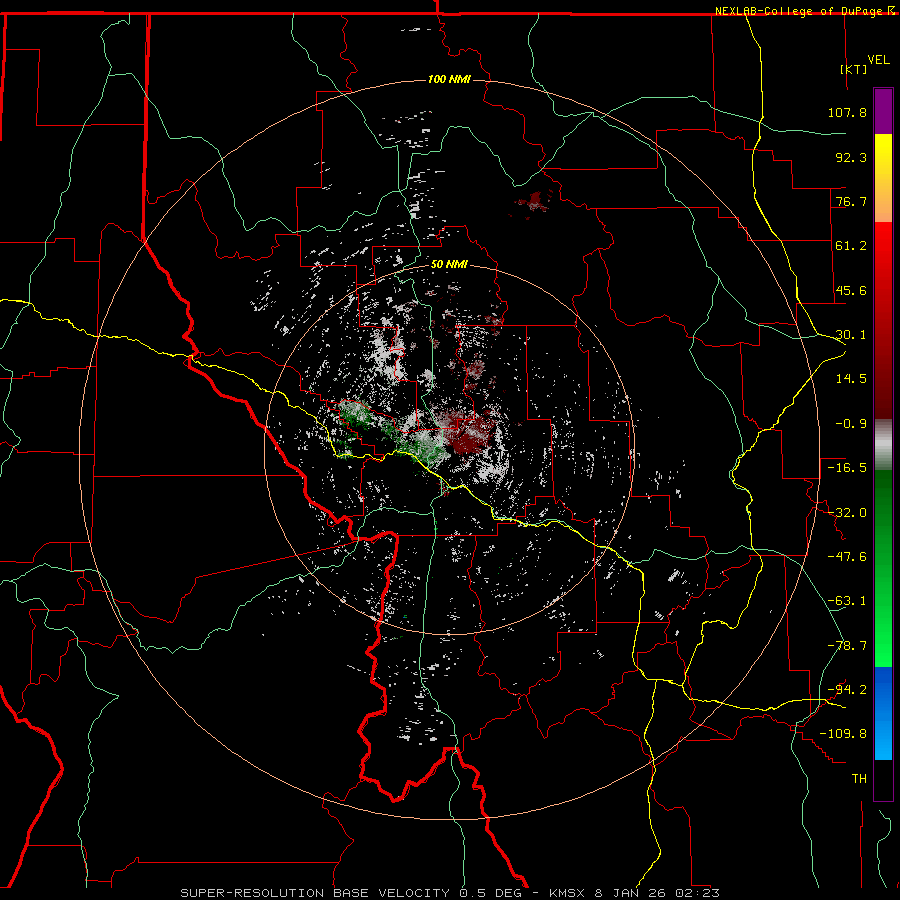The image size is (900, 900).
Task: Click the 02:23 timestamp
Action: pos(699,893)
